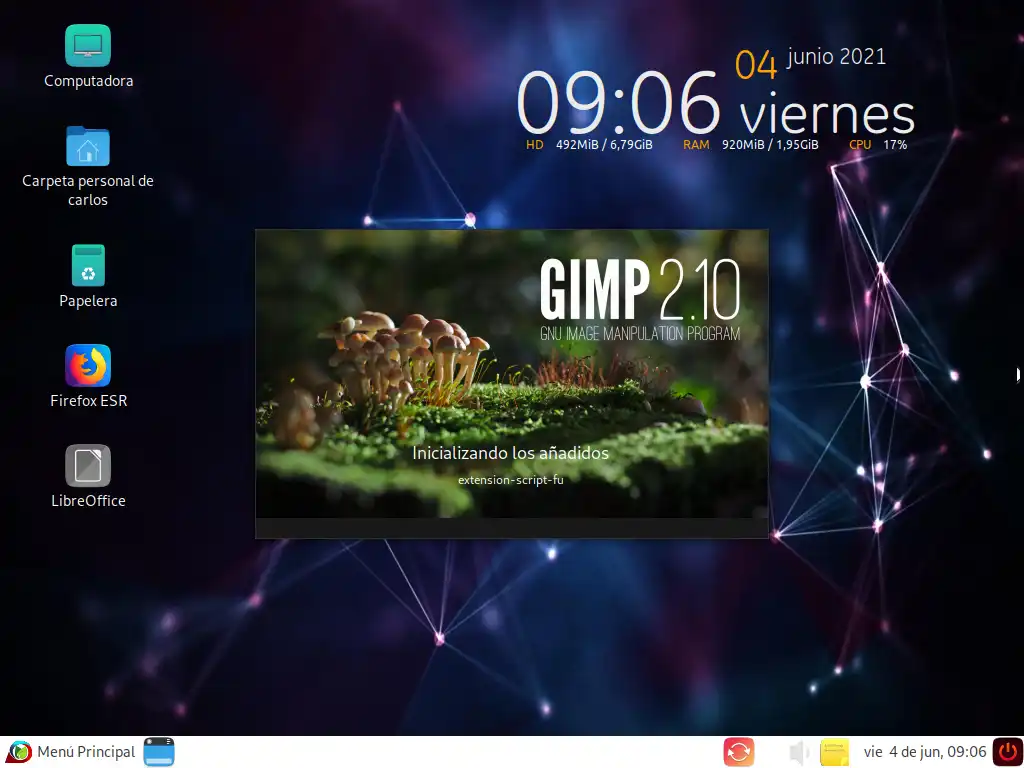
Task: Click the red power button in the taskbar
Action: [1008, 752]
